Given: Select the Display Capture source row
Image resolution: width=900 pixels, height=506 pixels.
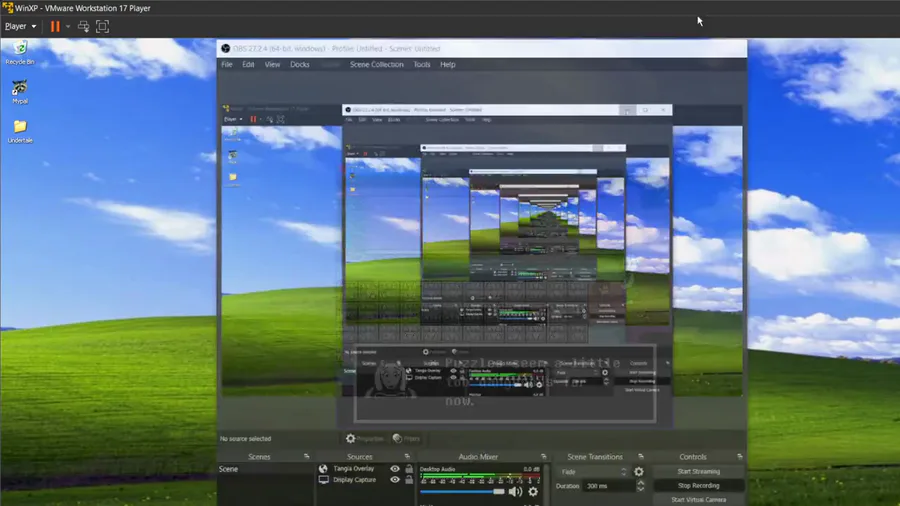Looking at the screenshot, I should (x=365, y=480).
